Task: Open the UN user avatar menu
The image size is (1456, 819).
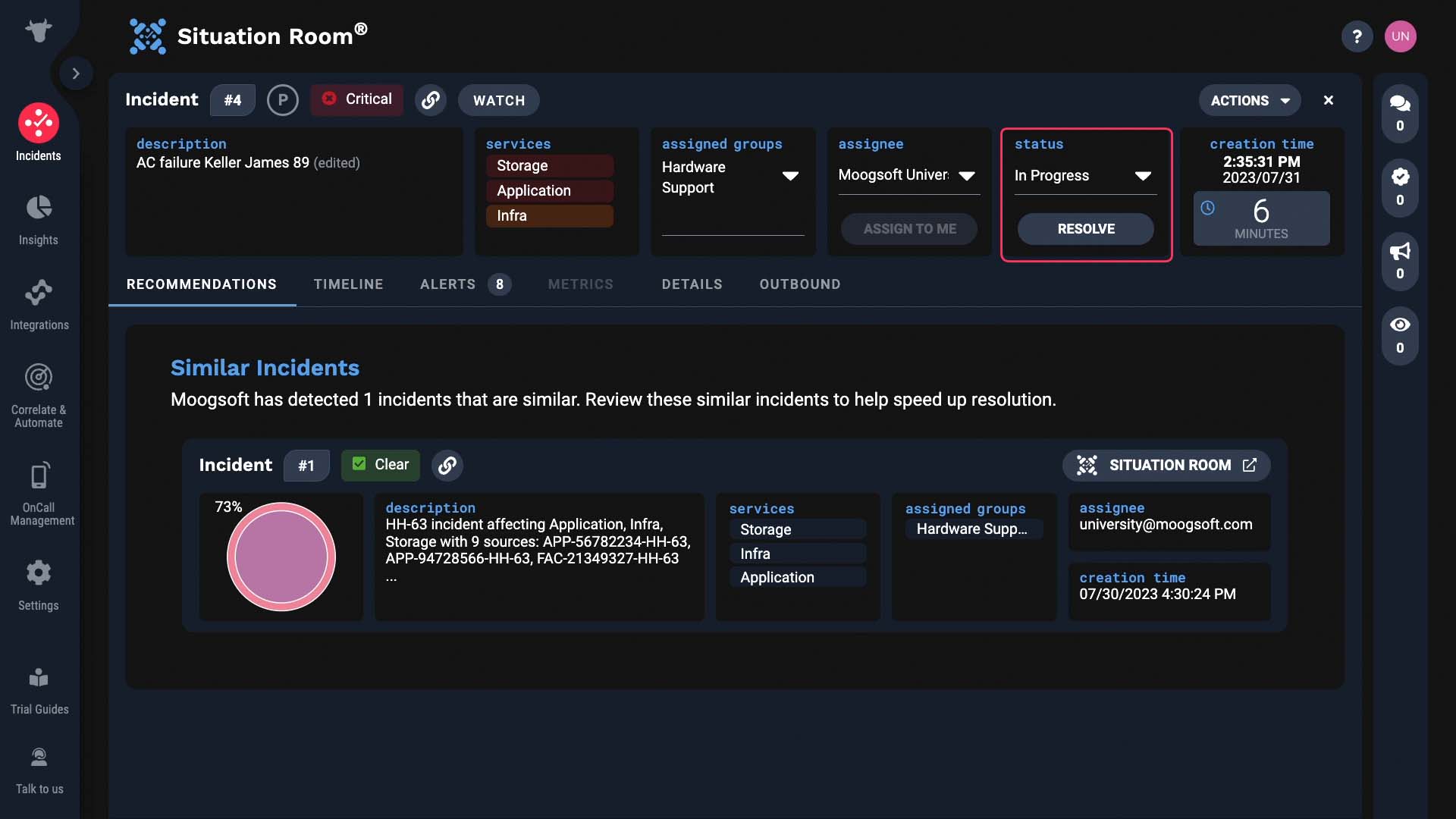Action: point(1400,36)
